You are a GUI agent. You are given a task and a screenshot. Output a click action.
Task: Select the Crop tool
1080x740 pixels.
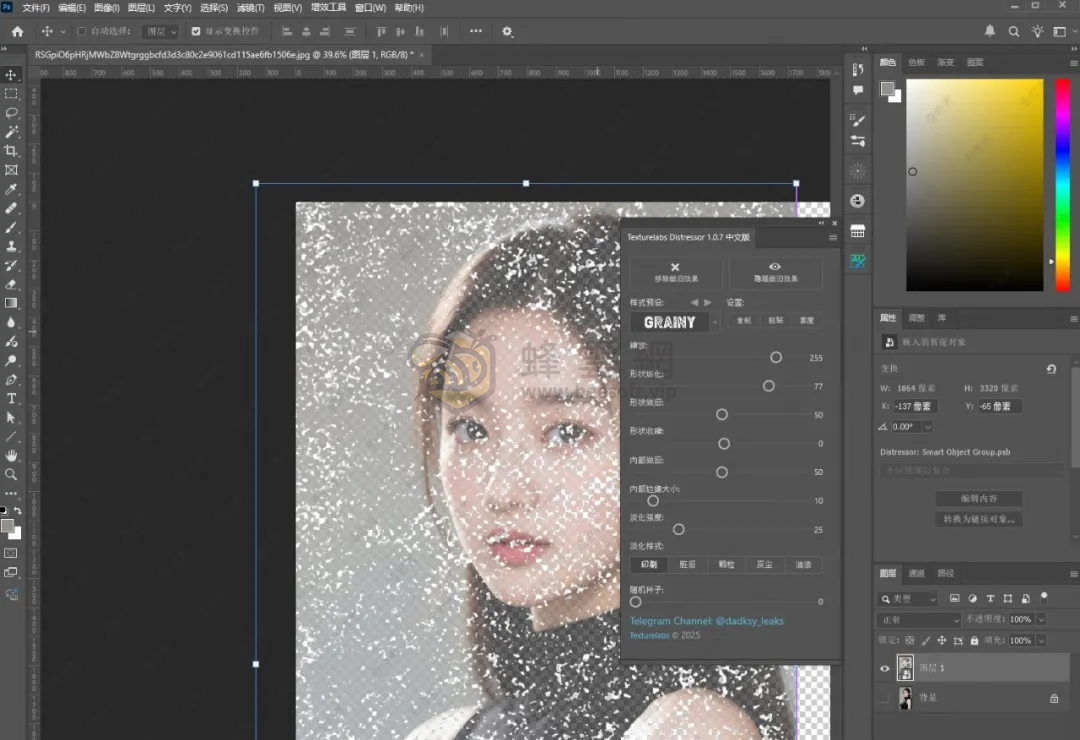pyautogui.click(x=11, y=151)
